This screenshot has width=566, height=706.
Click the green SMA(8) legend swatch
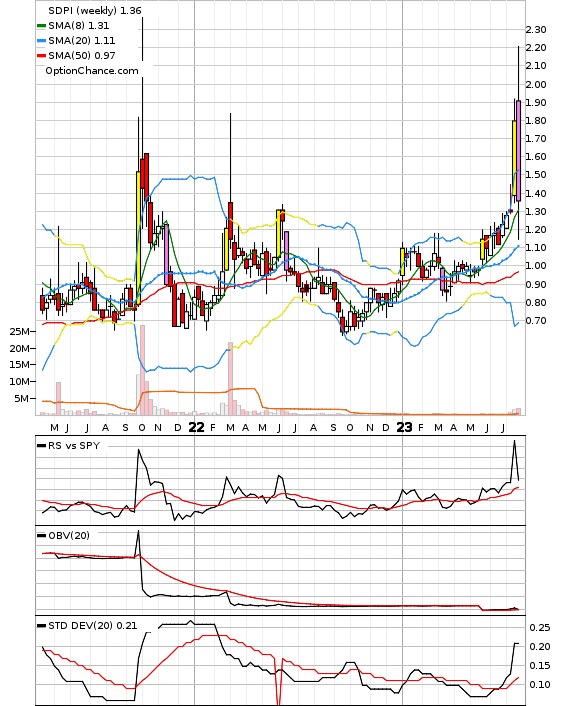coord(41,26)
